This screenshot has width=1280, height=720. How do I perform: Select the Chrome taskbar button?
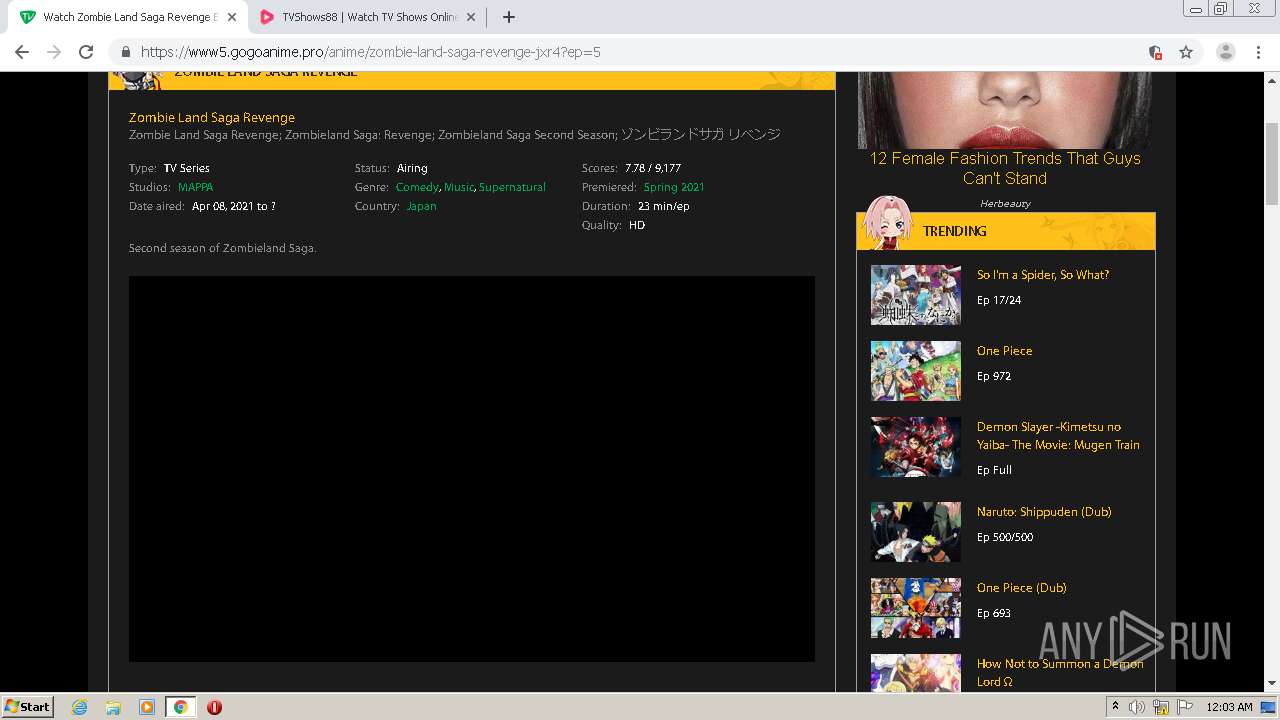tap(181, 707)
